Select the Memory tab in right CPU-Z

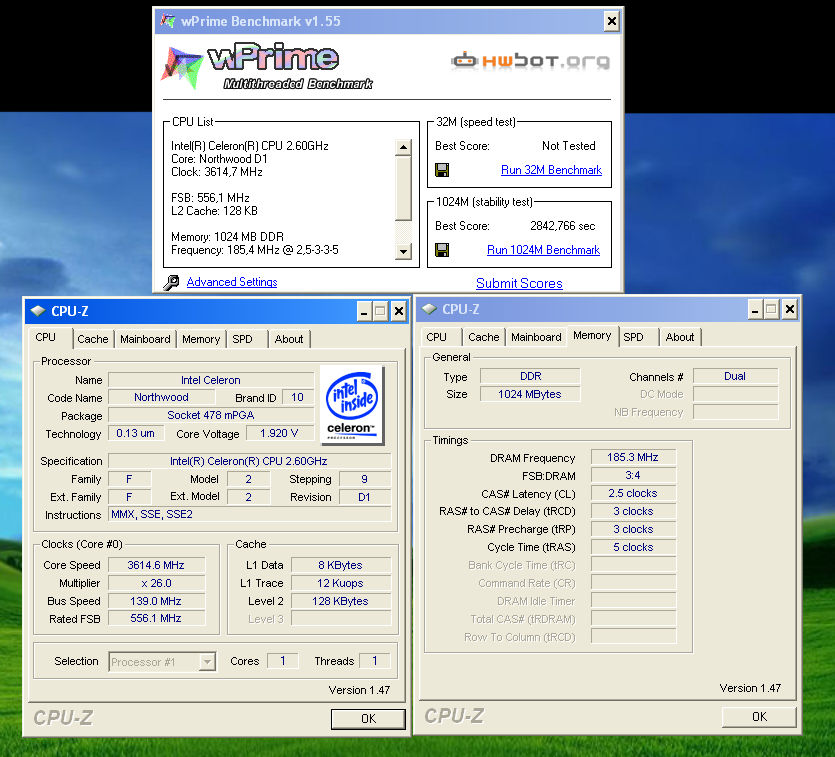[592, 335]
